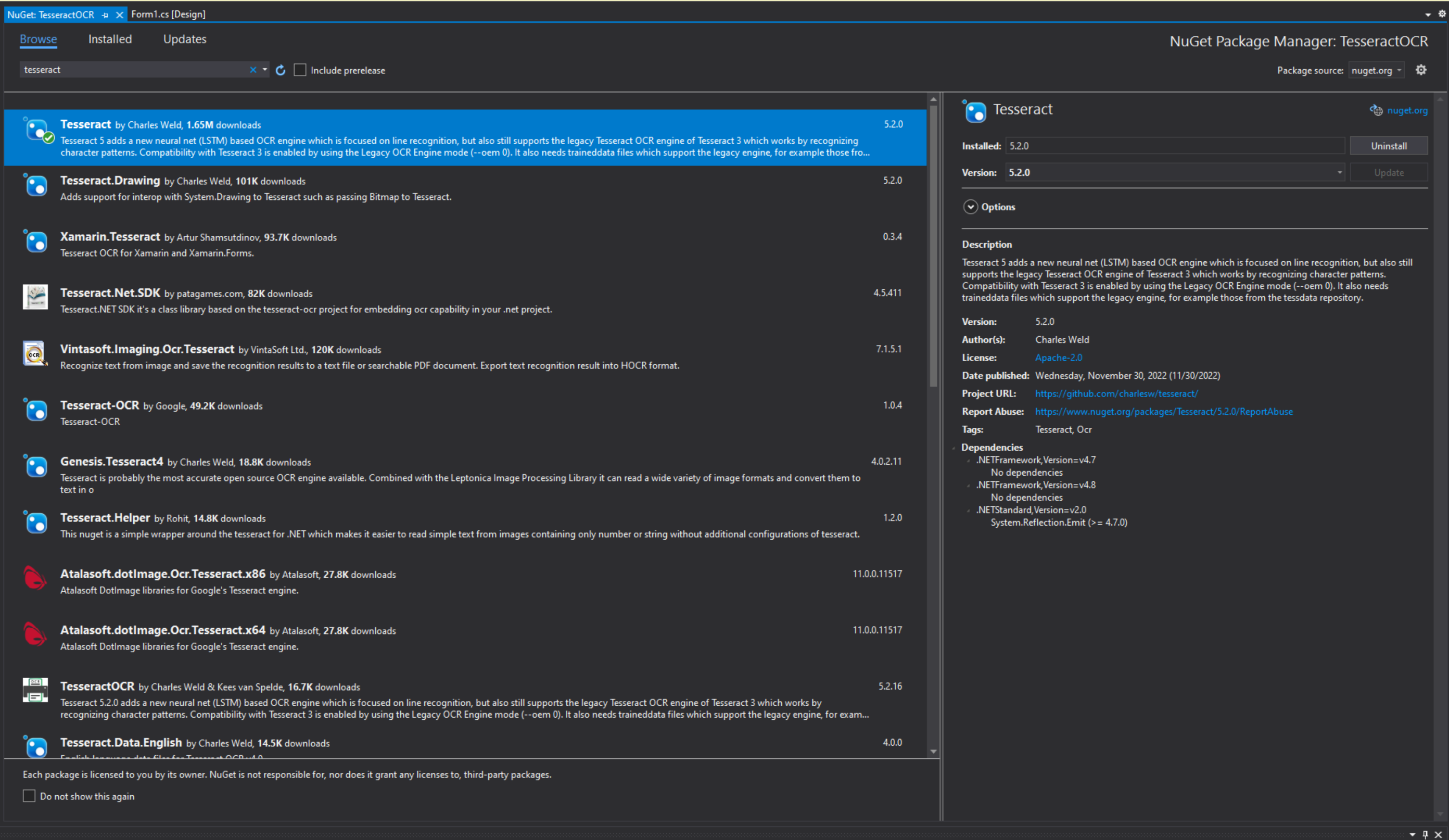Open package source settings gear

tap(1421, 70)
